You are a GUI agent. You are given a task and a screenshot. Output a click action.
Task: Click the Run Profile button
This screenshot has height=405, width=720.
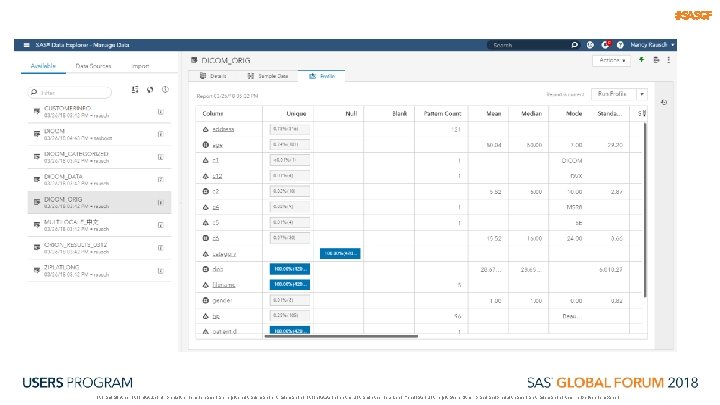[x=613, y=94]
